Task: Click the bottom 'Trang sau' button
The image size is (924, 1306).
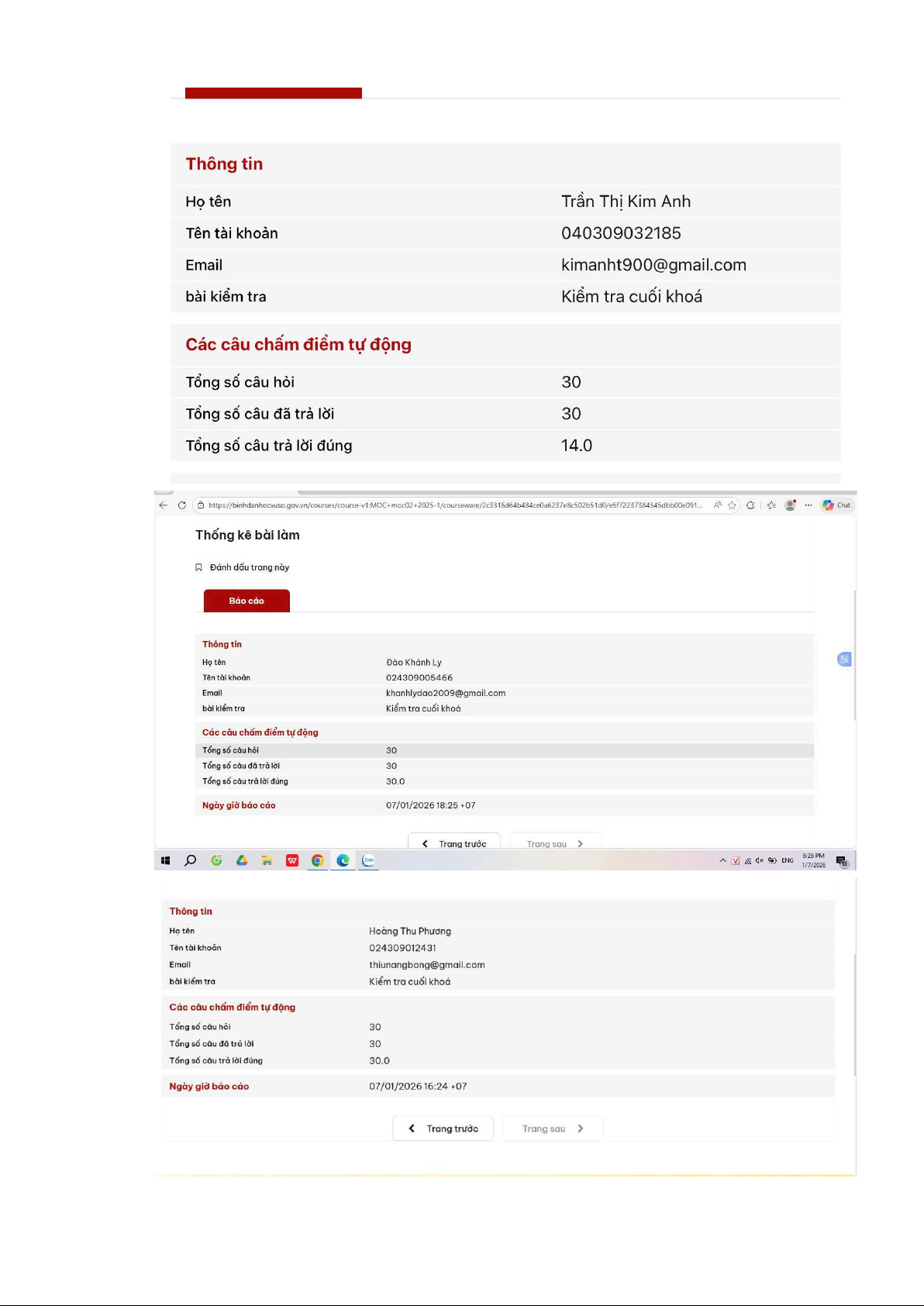Action: pos(552,1129)
